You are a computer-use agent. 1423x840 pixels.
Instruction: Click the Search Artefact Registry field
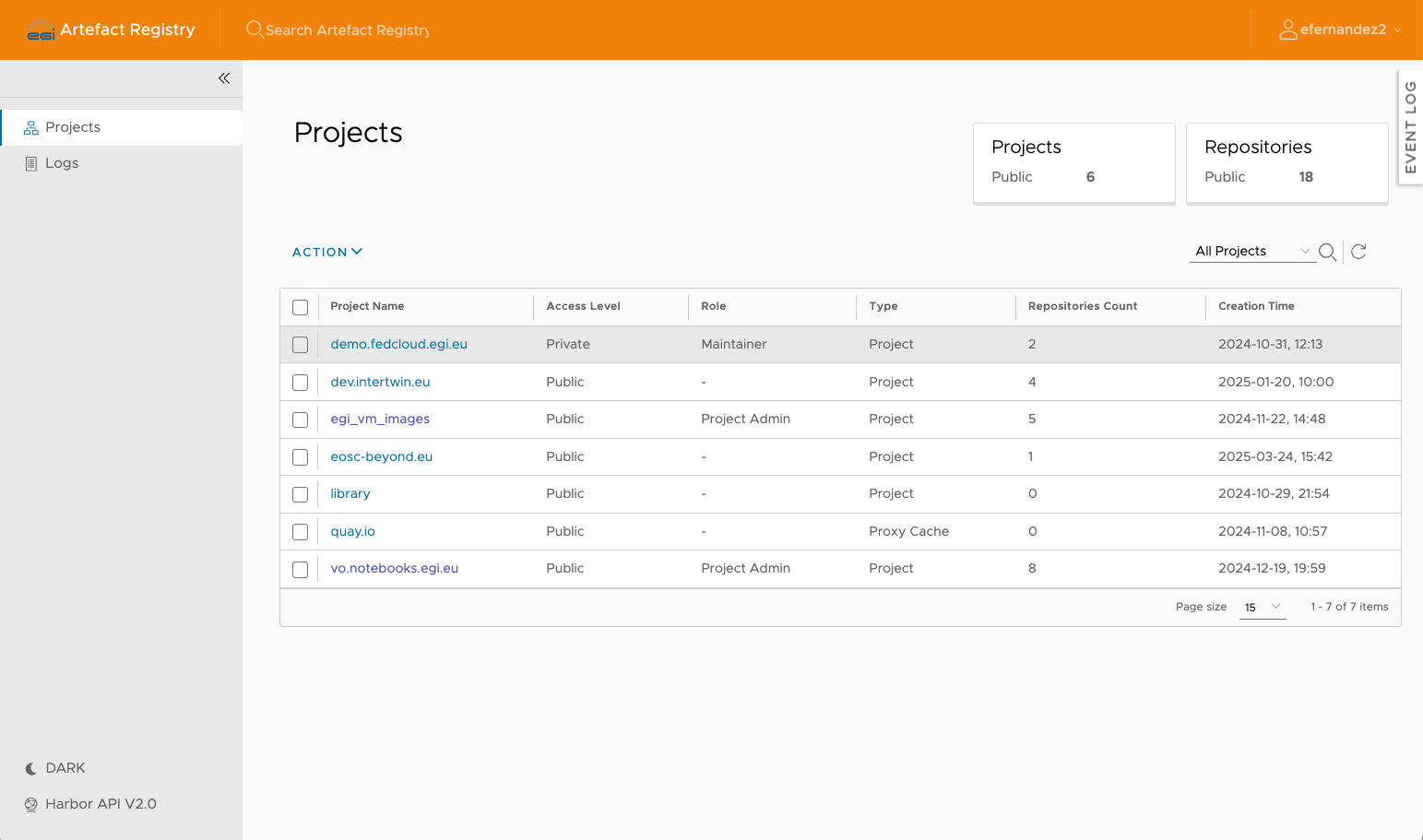tap(348, 30)
